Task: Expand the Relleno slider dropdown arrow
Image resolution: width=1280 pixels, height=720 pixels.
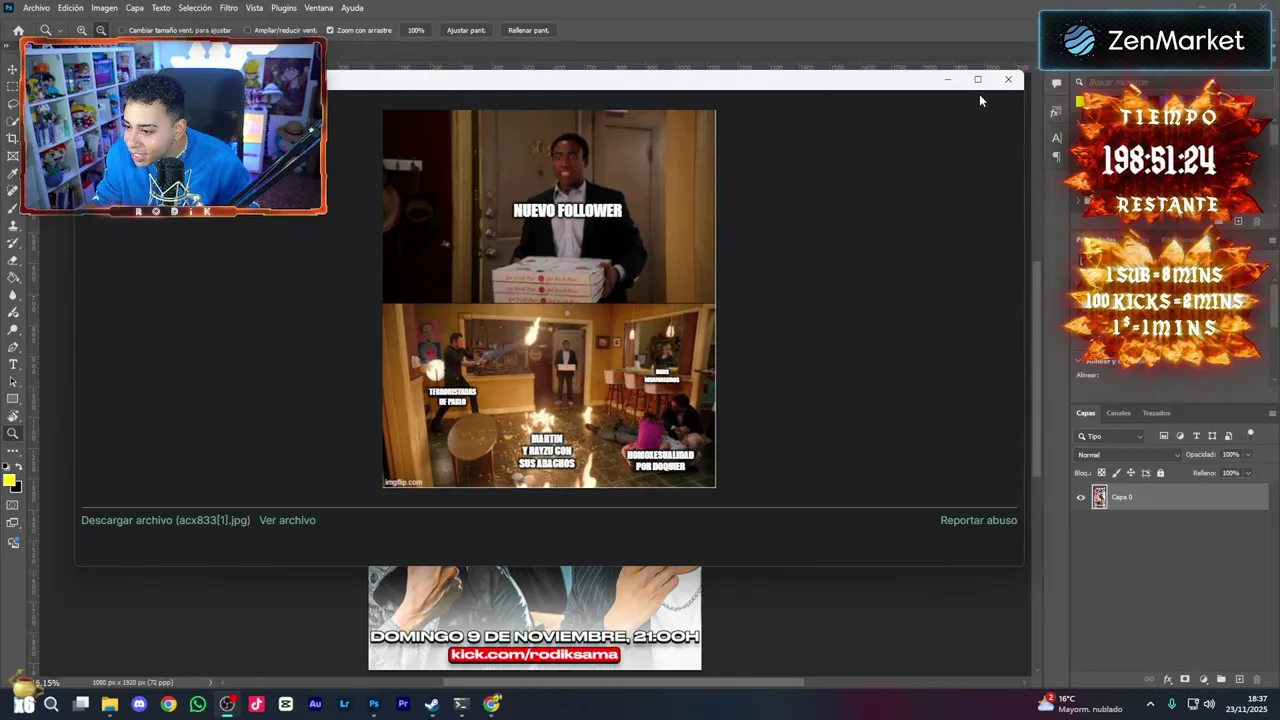Action: coord(1247,473)
